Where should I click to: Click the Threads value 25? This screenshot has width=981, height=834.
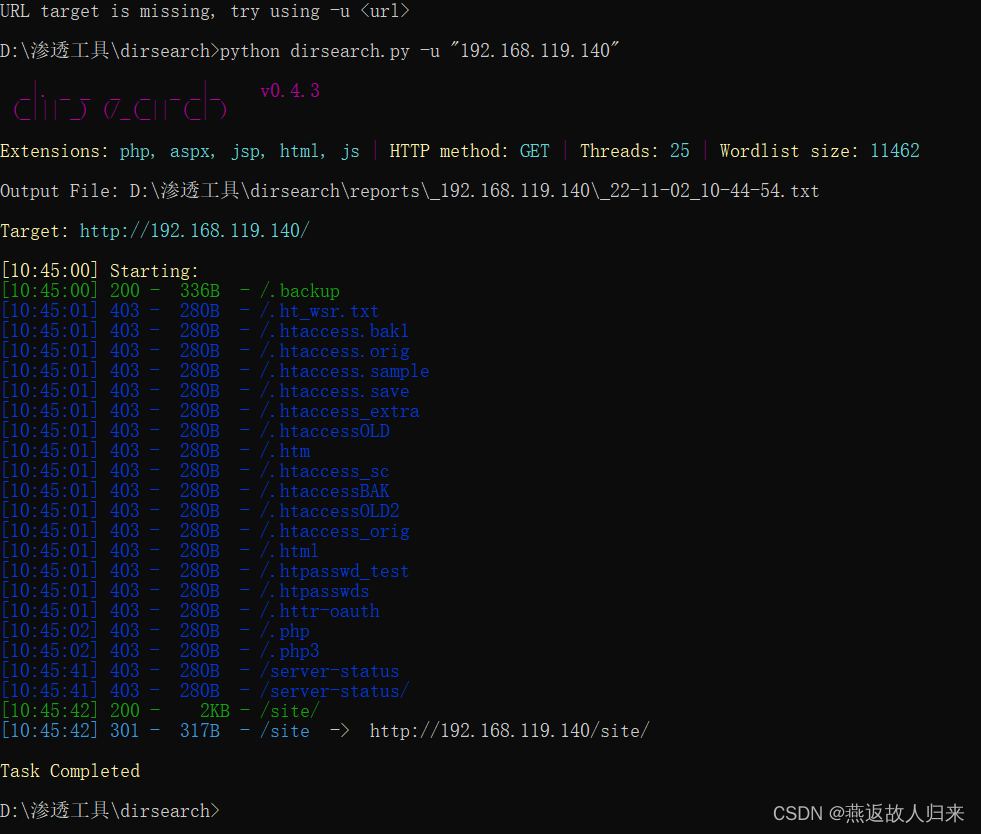point(679,151)
